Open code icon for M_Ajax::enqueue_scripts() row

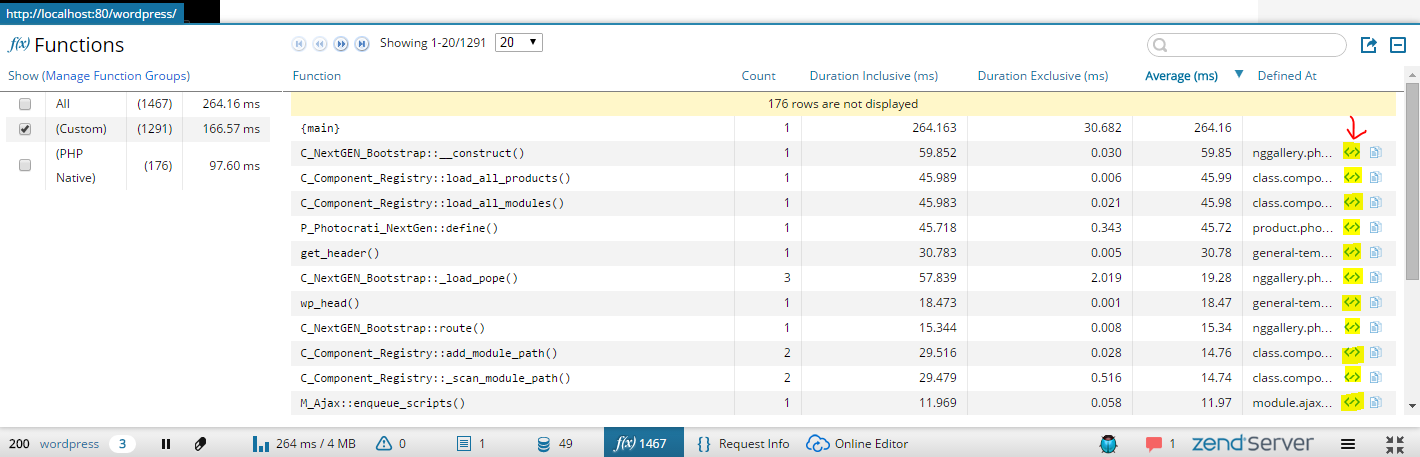[1352, 402]
